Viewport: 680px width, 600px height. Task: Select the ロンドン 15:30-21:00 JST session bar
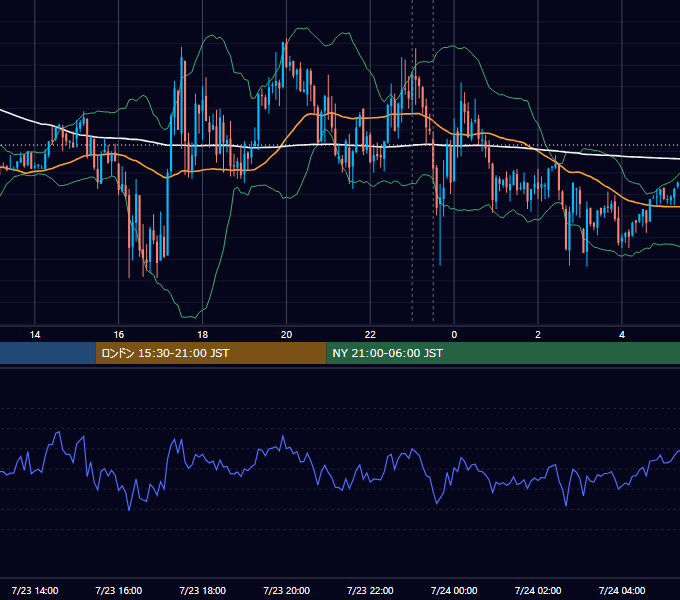(x=211, y=353)
